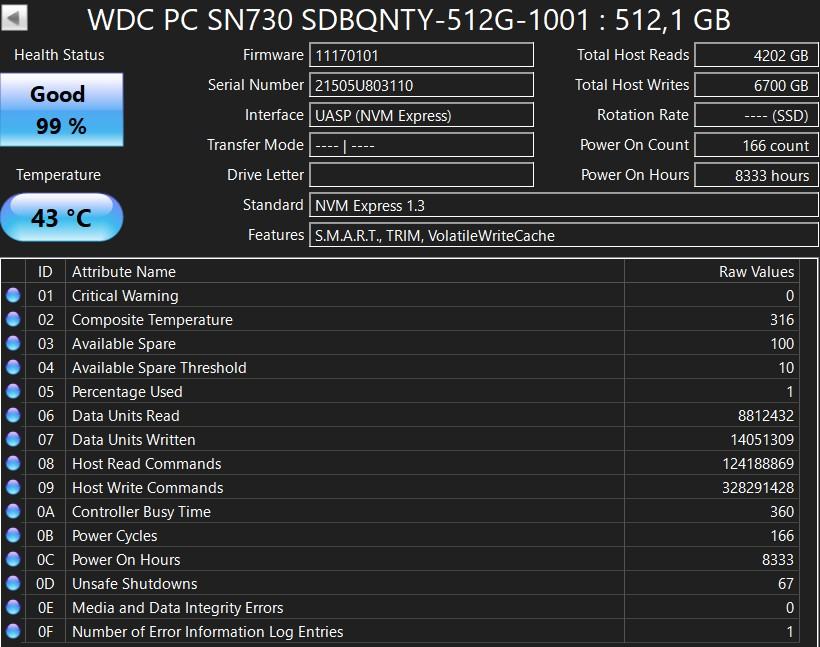
Task: Click the WDC PC SN730 drive title
Action: click(x=409, y=20)
